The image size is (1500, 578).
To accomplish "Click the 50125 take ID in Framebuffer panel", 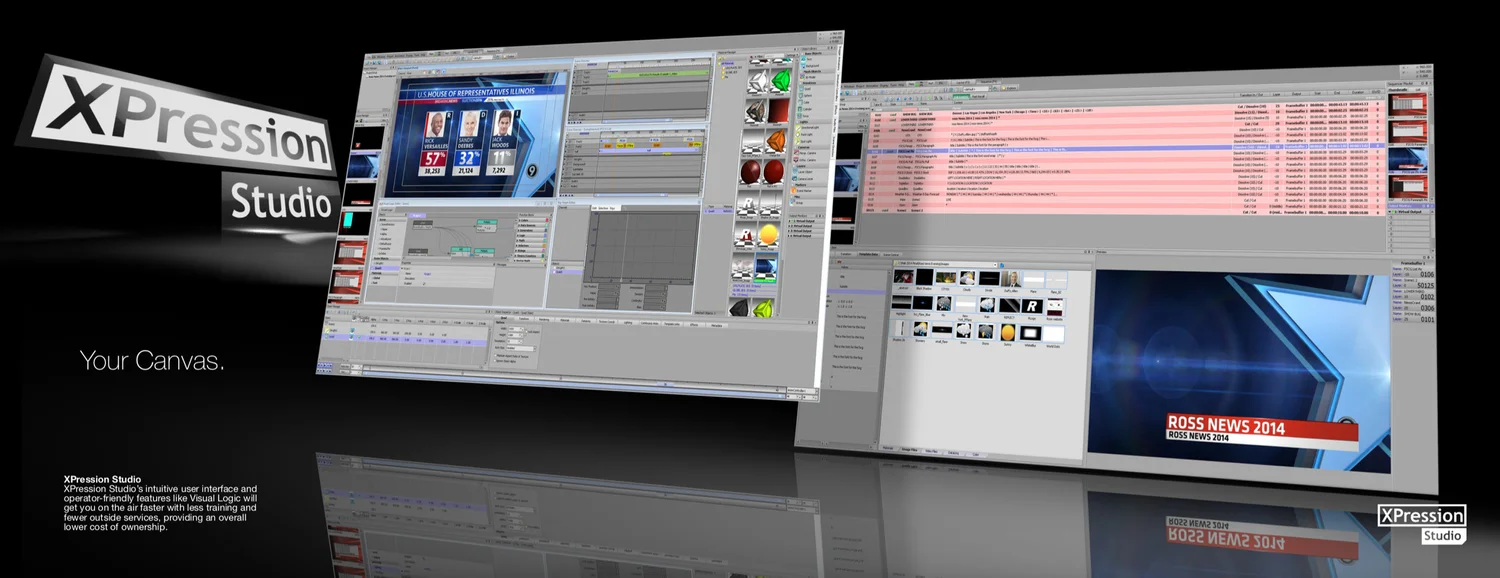I will [1426, 285].
